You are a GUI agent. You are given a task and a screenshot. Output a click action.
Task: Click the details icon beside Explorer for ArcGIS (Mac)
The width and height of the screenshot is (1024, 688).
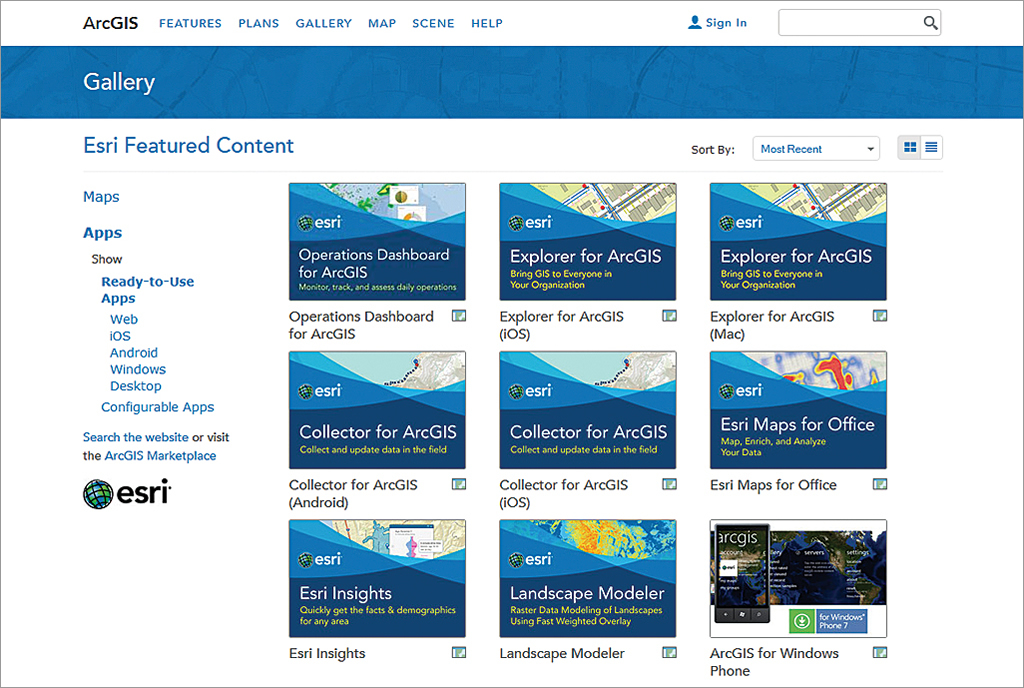(x=879, y=316)
